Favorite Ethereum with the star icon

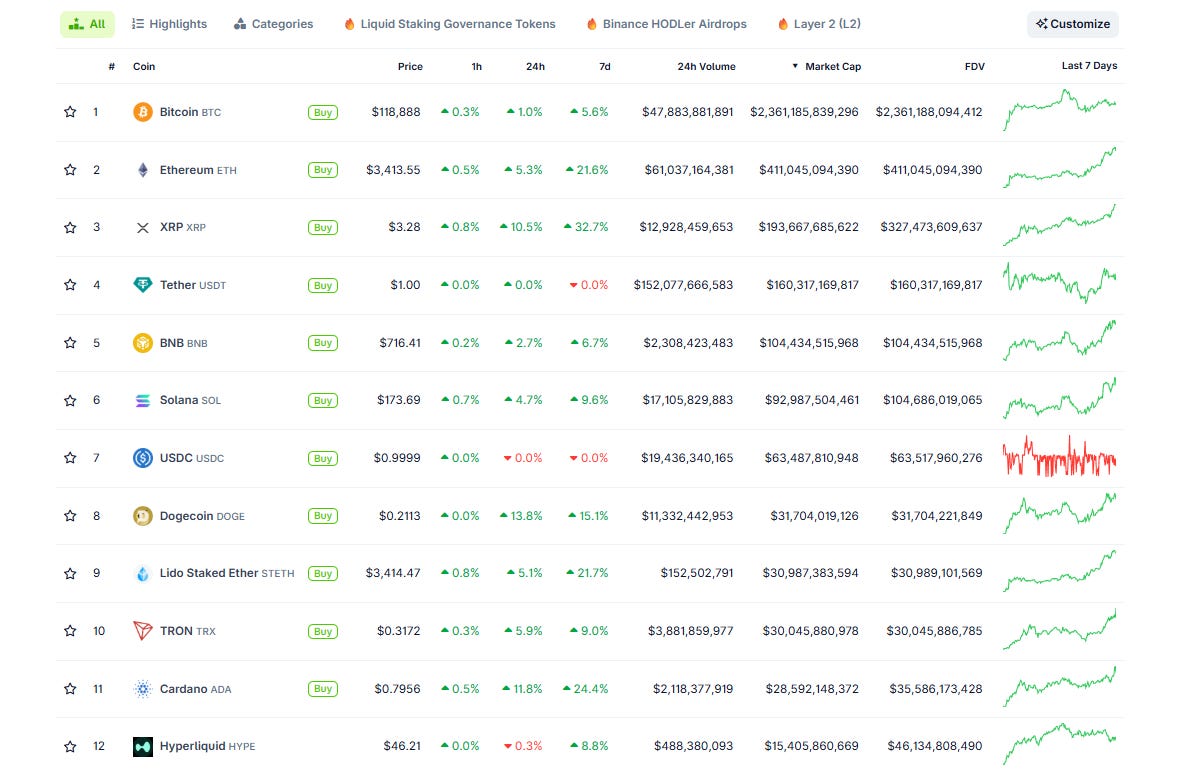click(70, 170)
